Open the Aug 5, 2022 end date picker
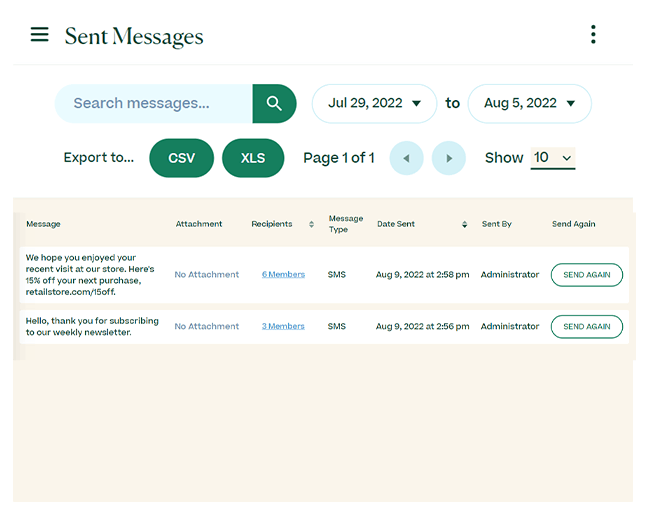This screenshot has width=649, height=517. coord(529,103)
